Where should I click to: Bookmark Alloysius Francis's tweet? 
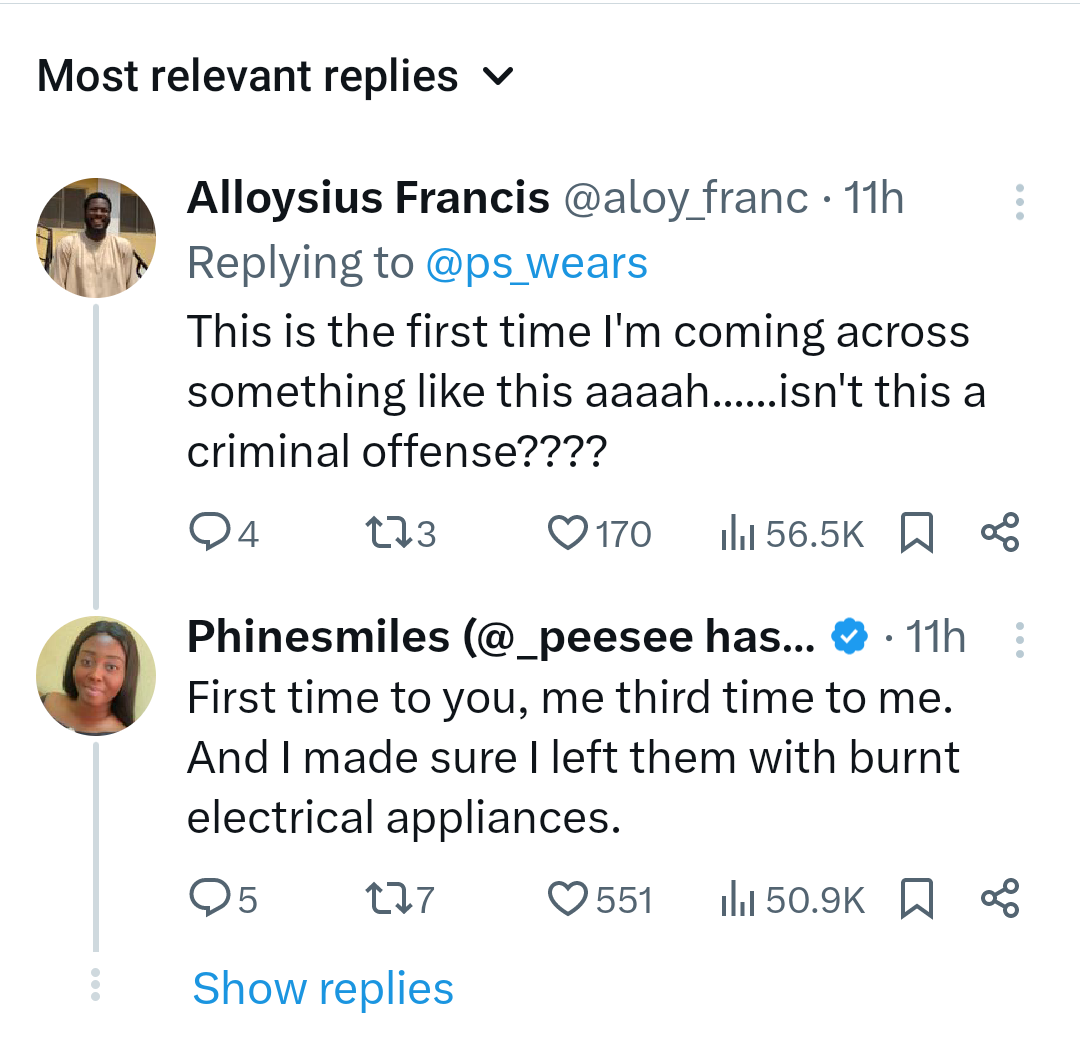917,534
